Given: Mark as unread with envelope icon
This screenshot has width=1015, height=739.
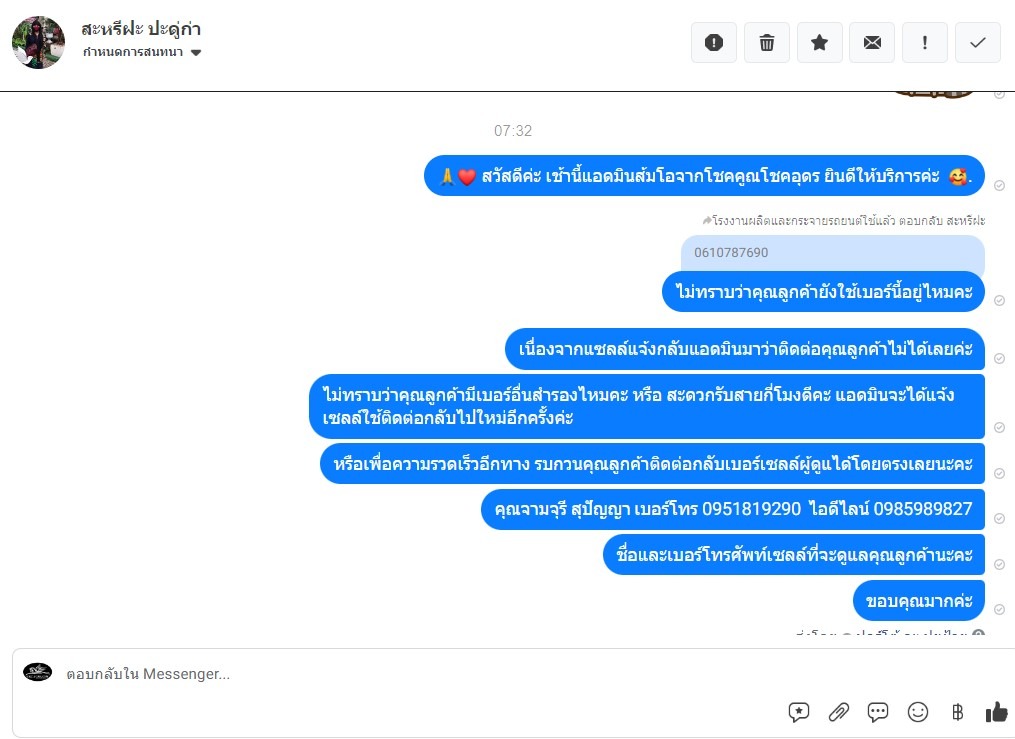Looking at the screenshot, I should pyautogui.click(x=872, y=43).
